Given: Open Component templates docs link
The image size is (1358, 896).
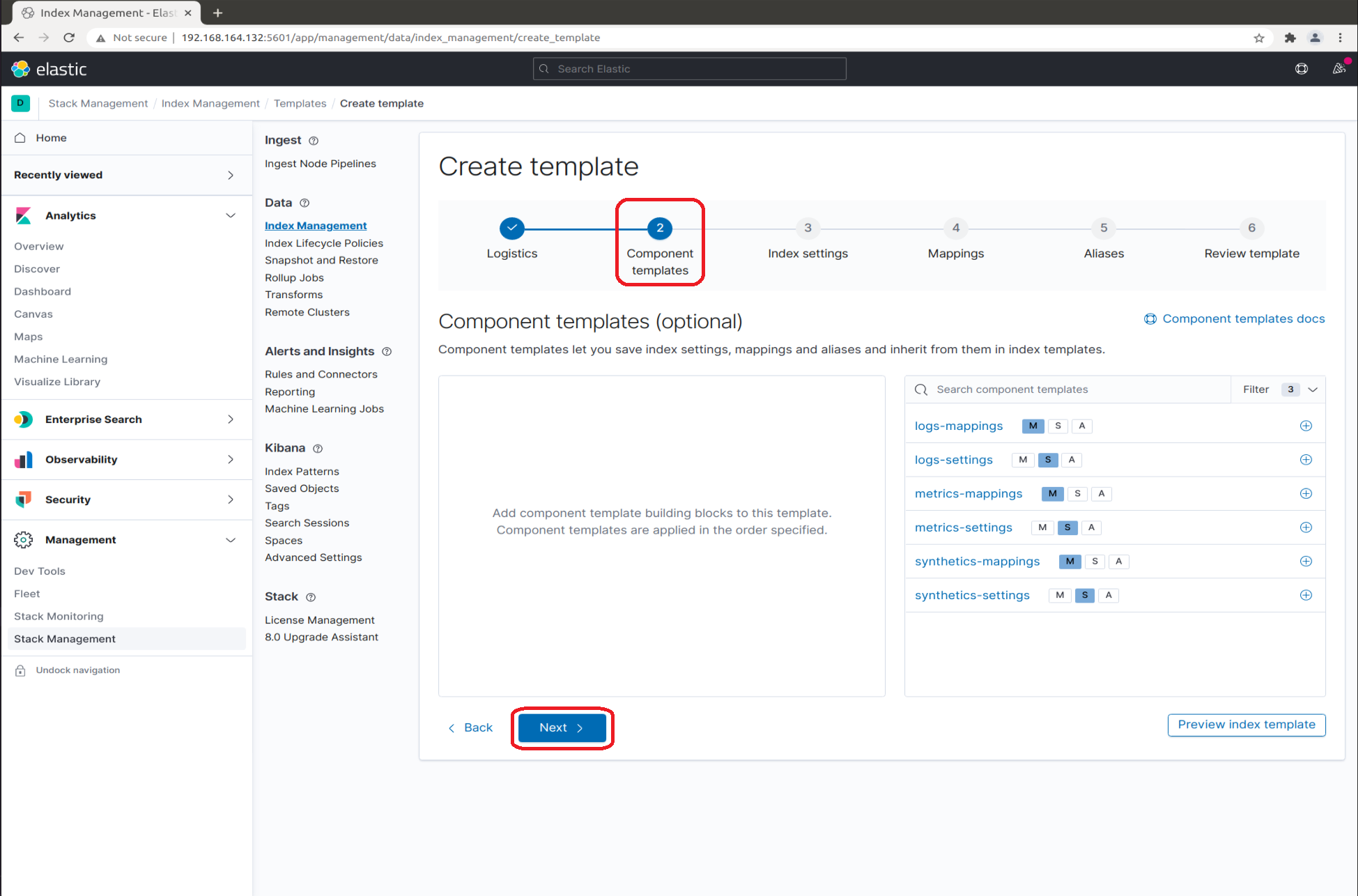Looking at the screenshot, I should pos(1242,319).
